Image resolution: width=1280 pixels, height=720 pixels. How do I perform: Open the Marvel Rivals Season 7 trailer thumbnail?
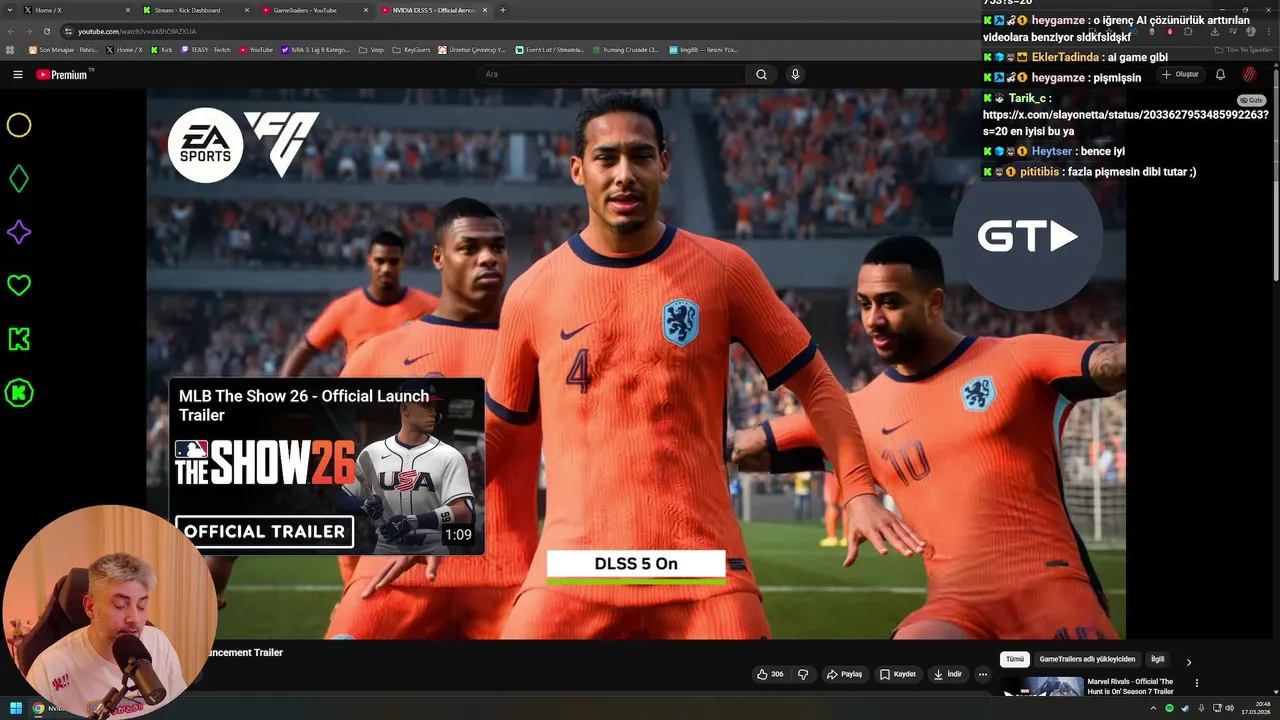coord(1043,686)
